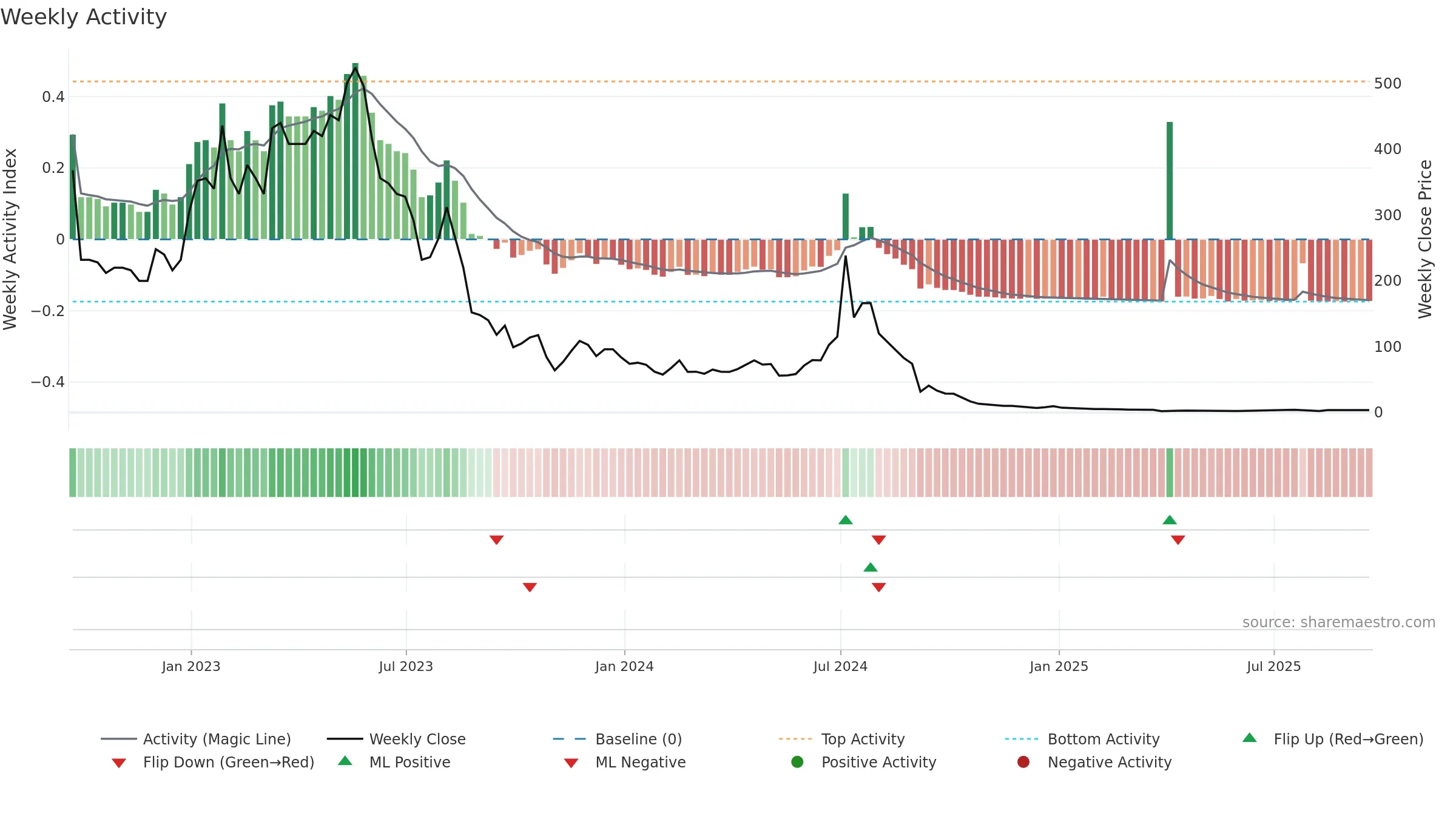Image resolution: width=1456 pixels, height=819 pixels.
Task: Click the Weekly Close Price axis title
Action: coord(1425,239)
